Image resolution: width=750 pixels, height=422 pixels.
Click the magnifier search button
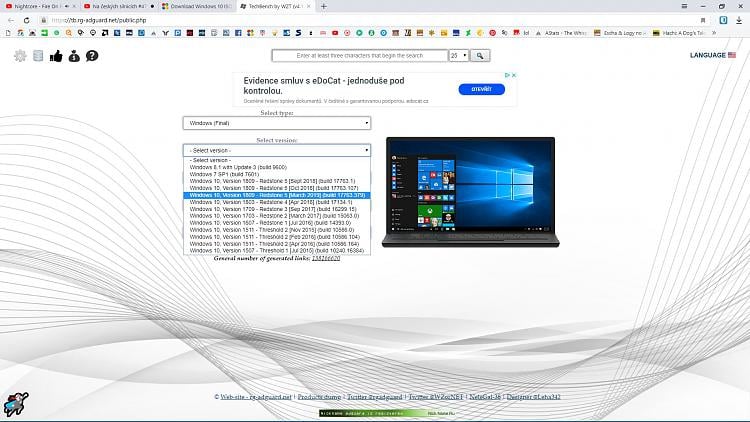[x=480, y=56]
